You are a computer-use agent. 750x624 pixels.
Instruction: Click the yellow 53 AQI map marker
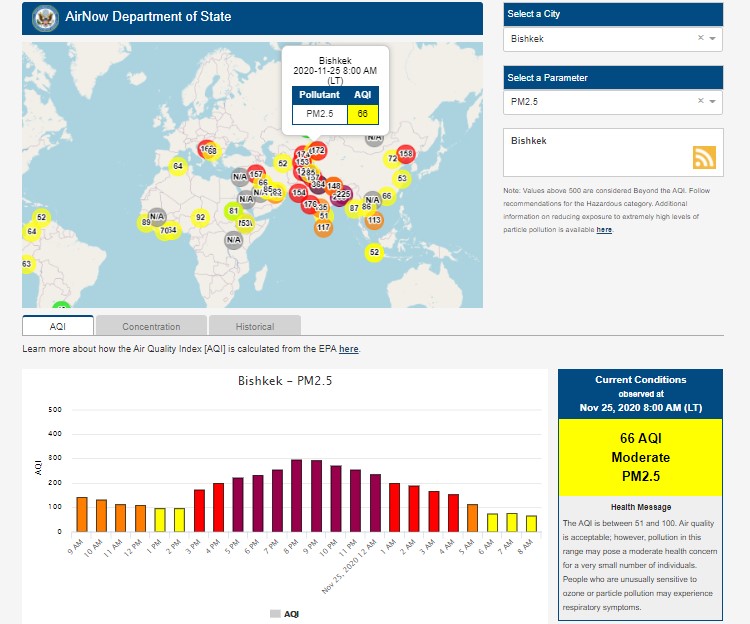pyautogui.click(x=402, y=179)
